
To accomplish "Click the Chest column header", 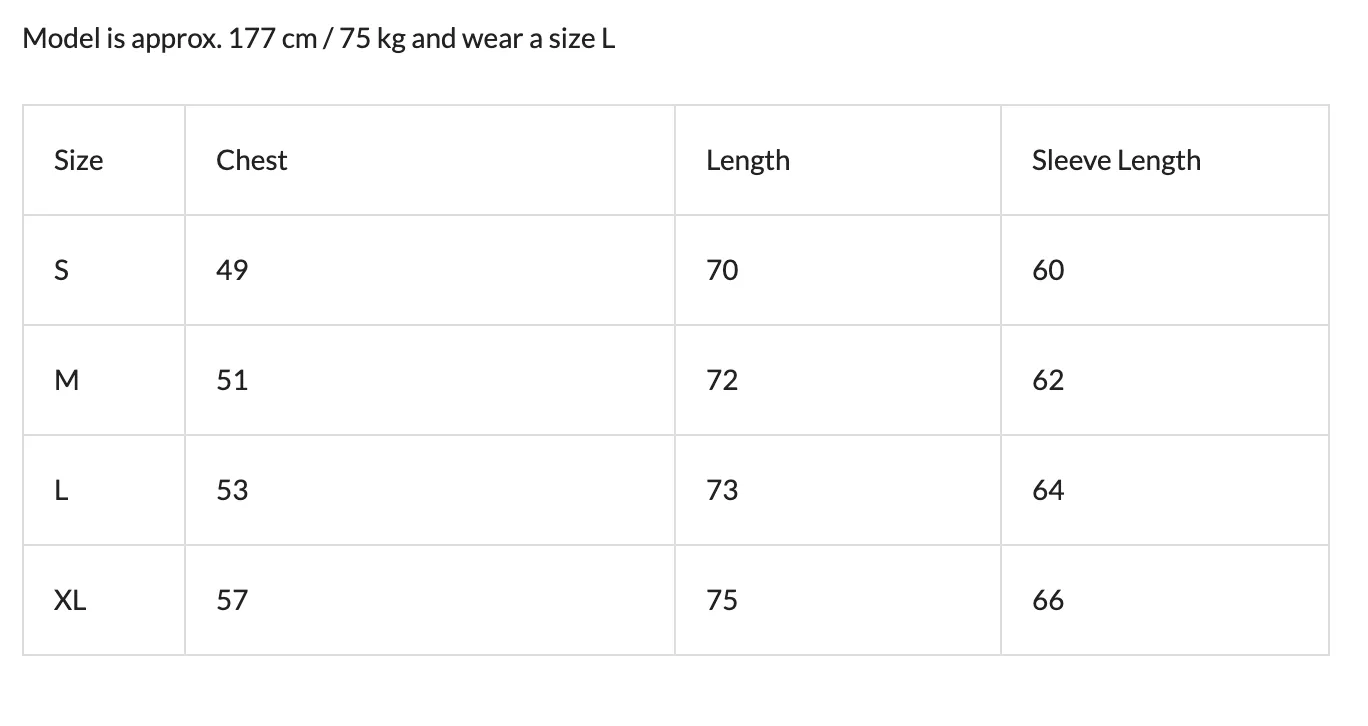I will 430,160.
